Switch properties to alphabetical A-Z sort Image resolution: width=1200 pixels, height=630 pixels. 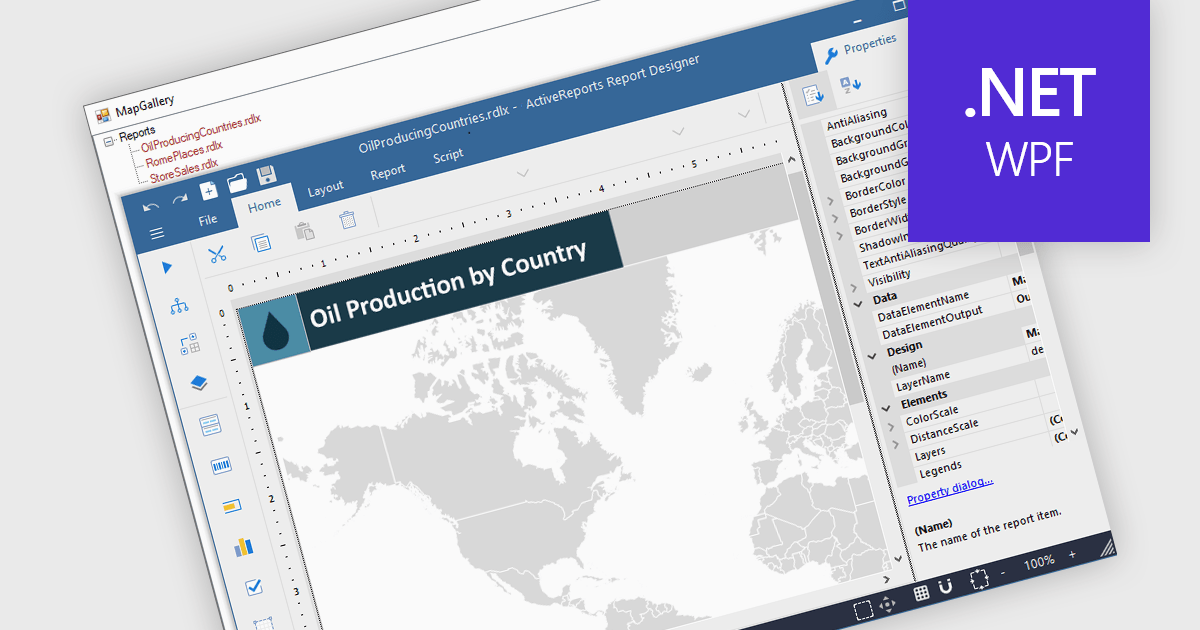pos(850,84)
